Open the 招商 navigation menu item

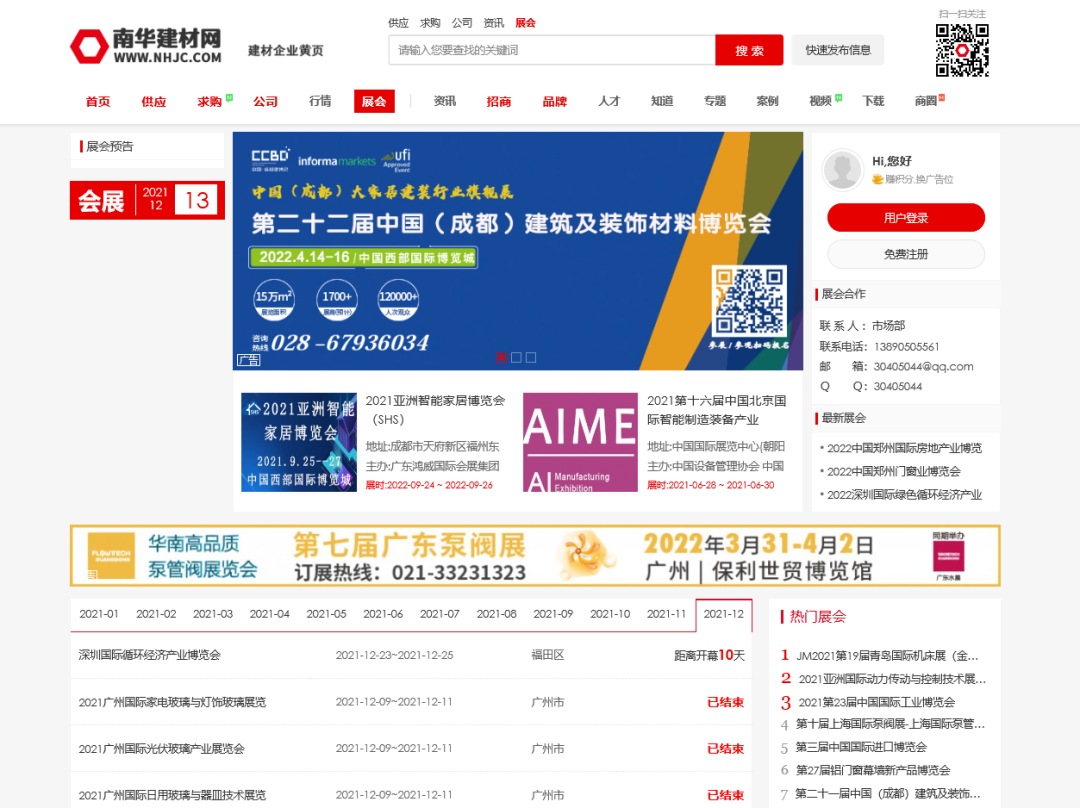[x=499, y=101]
